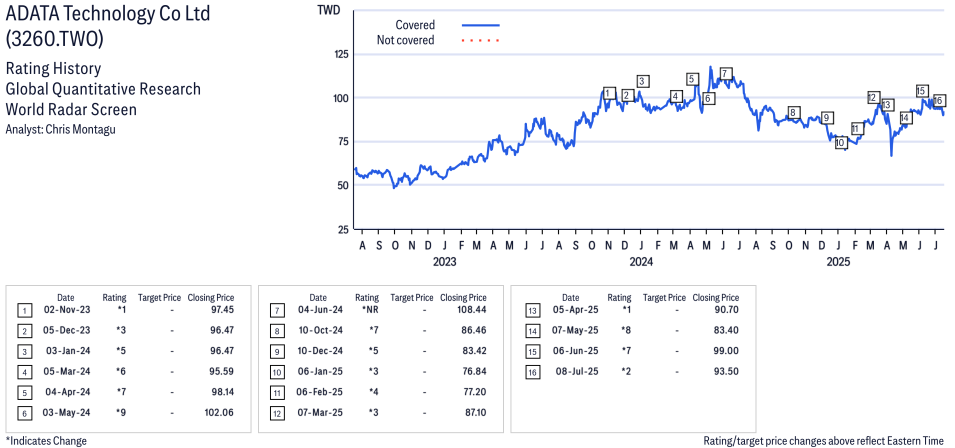Click the 2024 year label
955x448 pixels.
pos(641,262)
